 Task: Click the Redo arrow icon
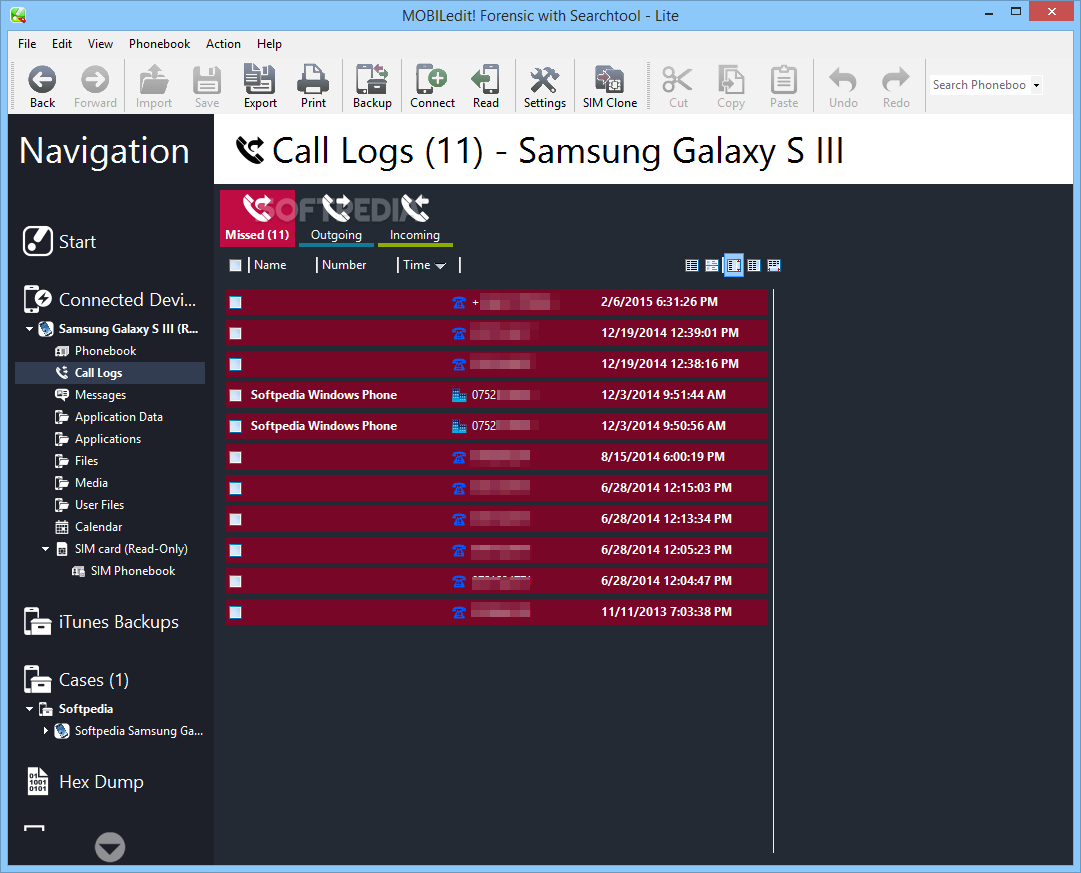tap(896, 80)
